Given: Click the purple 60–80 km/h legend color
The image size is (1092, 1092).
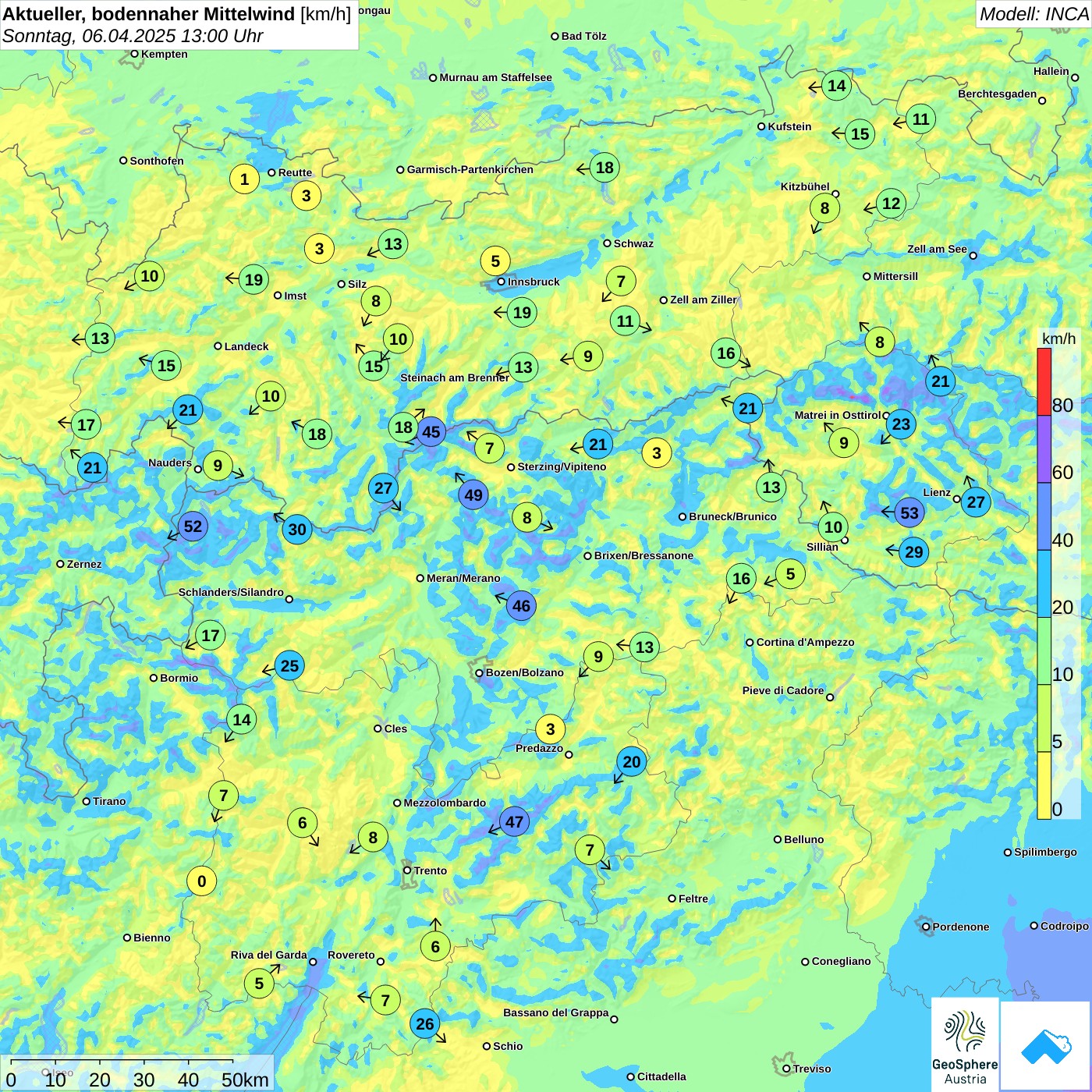Looking at the screenshot, I should point(1044,449).
